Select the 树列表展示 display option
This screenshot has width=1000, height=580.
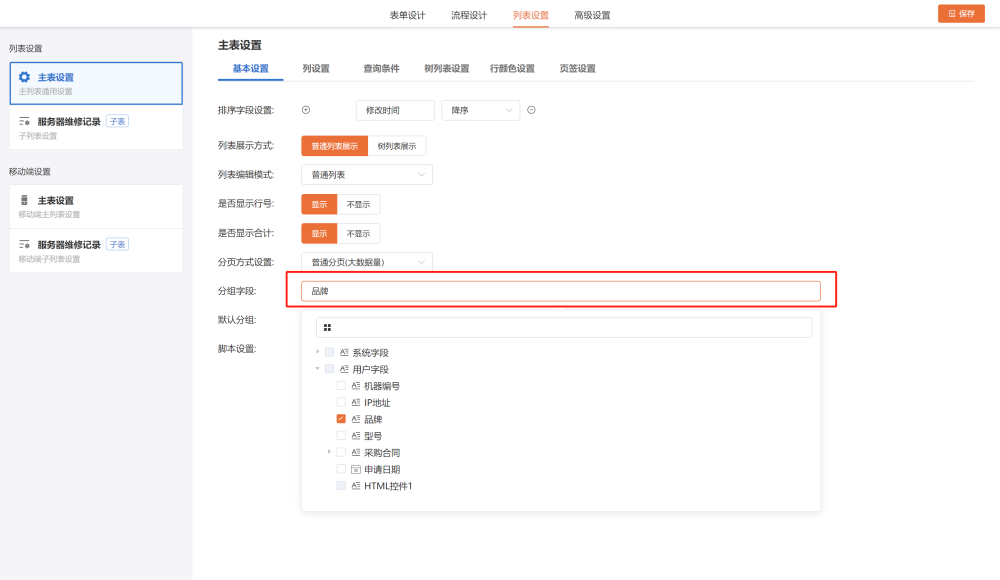coord(397,146)
